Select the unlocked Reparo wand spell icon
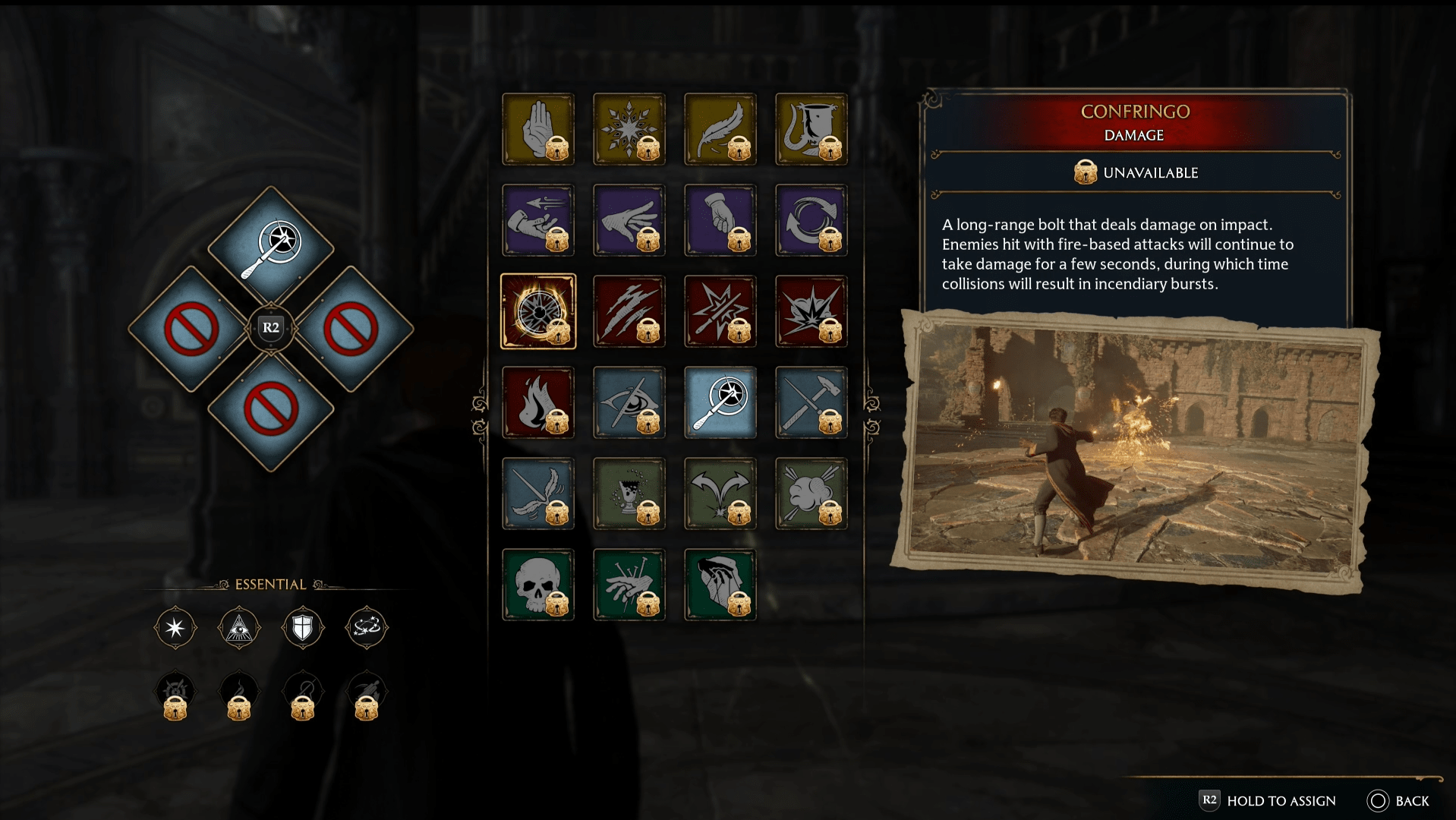 720,402
